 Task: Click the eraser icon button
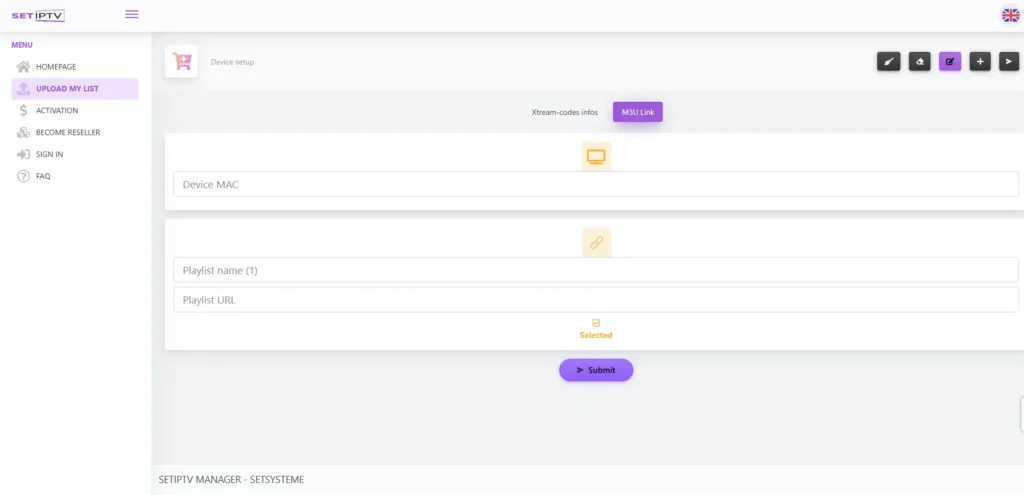919,62
